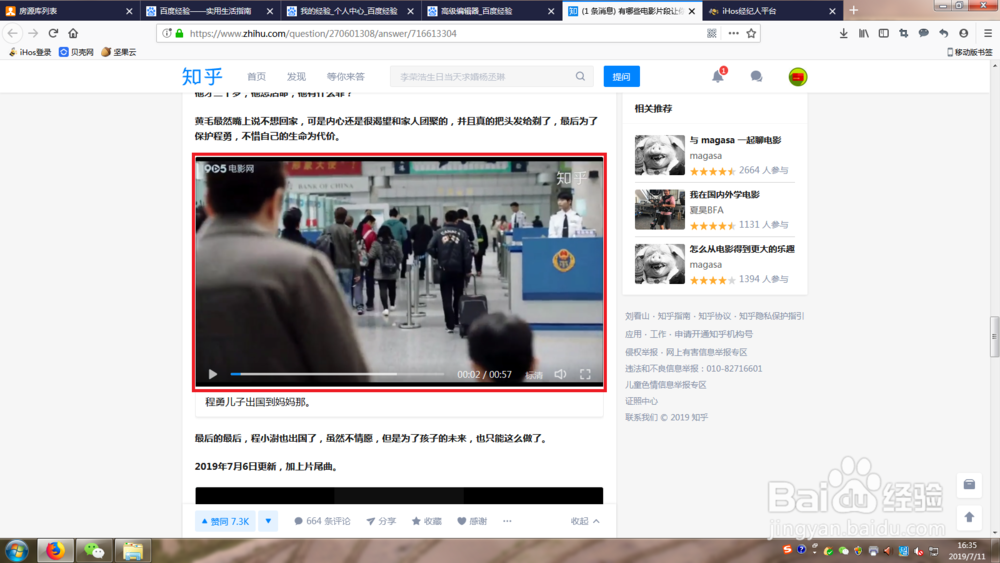Open Firefox from the taskbar

point(55,550)
